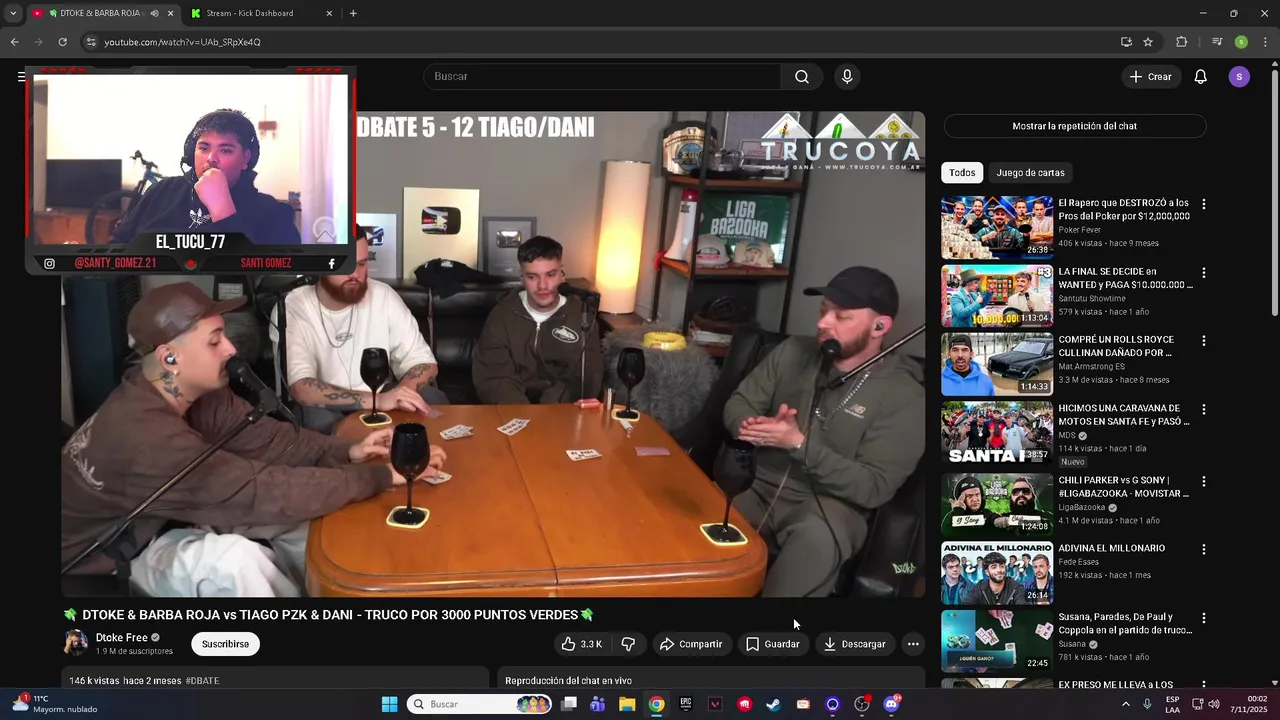Focus the YouTube Buscar search field

tap(603, 77)
